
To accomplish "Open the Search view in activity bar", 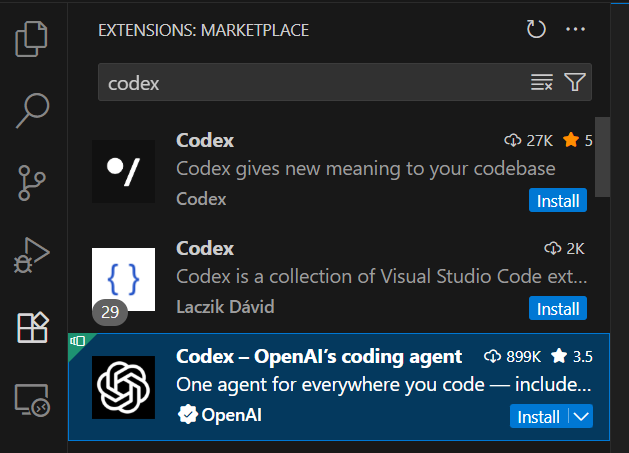I will click(33, 111).
